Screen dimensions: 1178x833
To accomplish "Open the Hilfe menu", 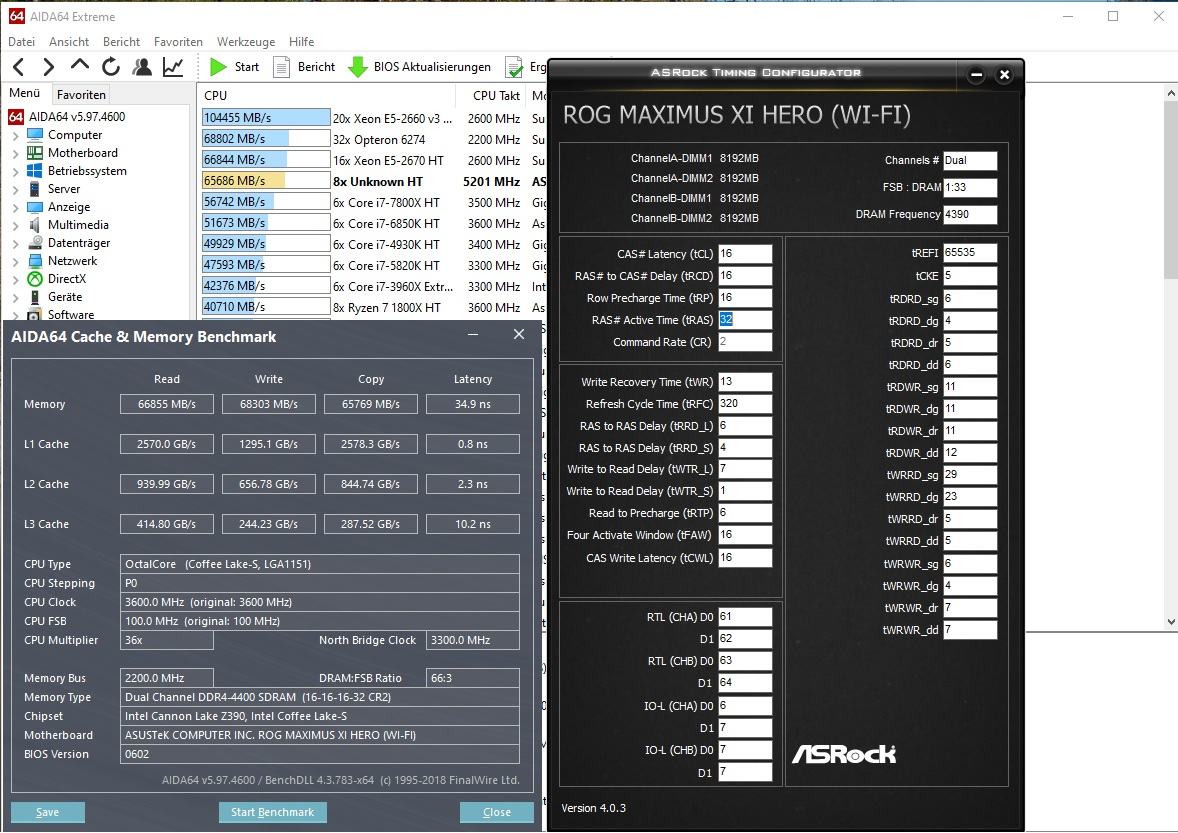I will [301, 42].
